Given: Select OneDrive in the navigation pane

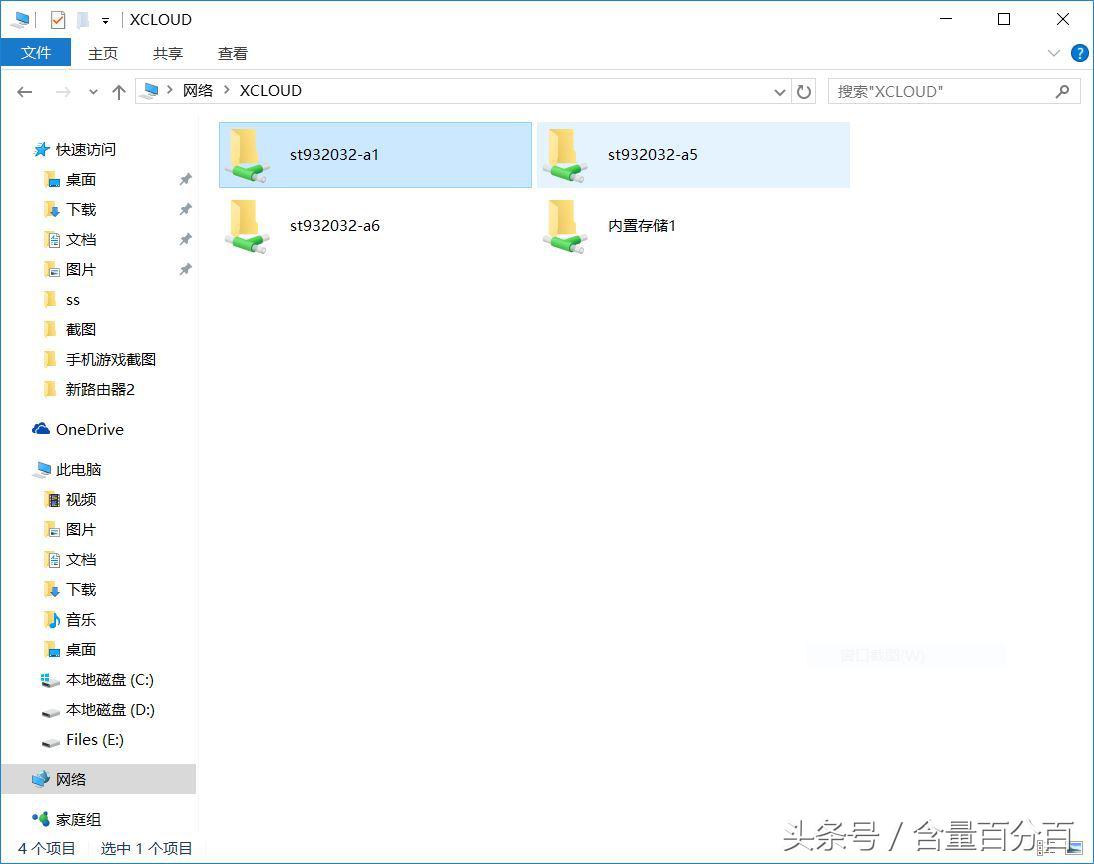Looking at the screenshot, I should [x=90, y=429].
